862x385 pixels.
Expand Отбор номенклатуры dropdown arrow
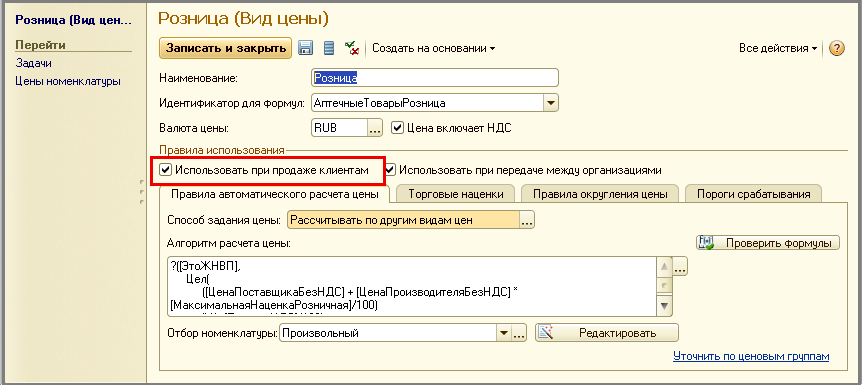[504, 333]
